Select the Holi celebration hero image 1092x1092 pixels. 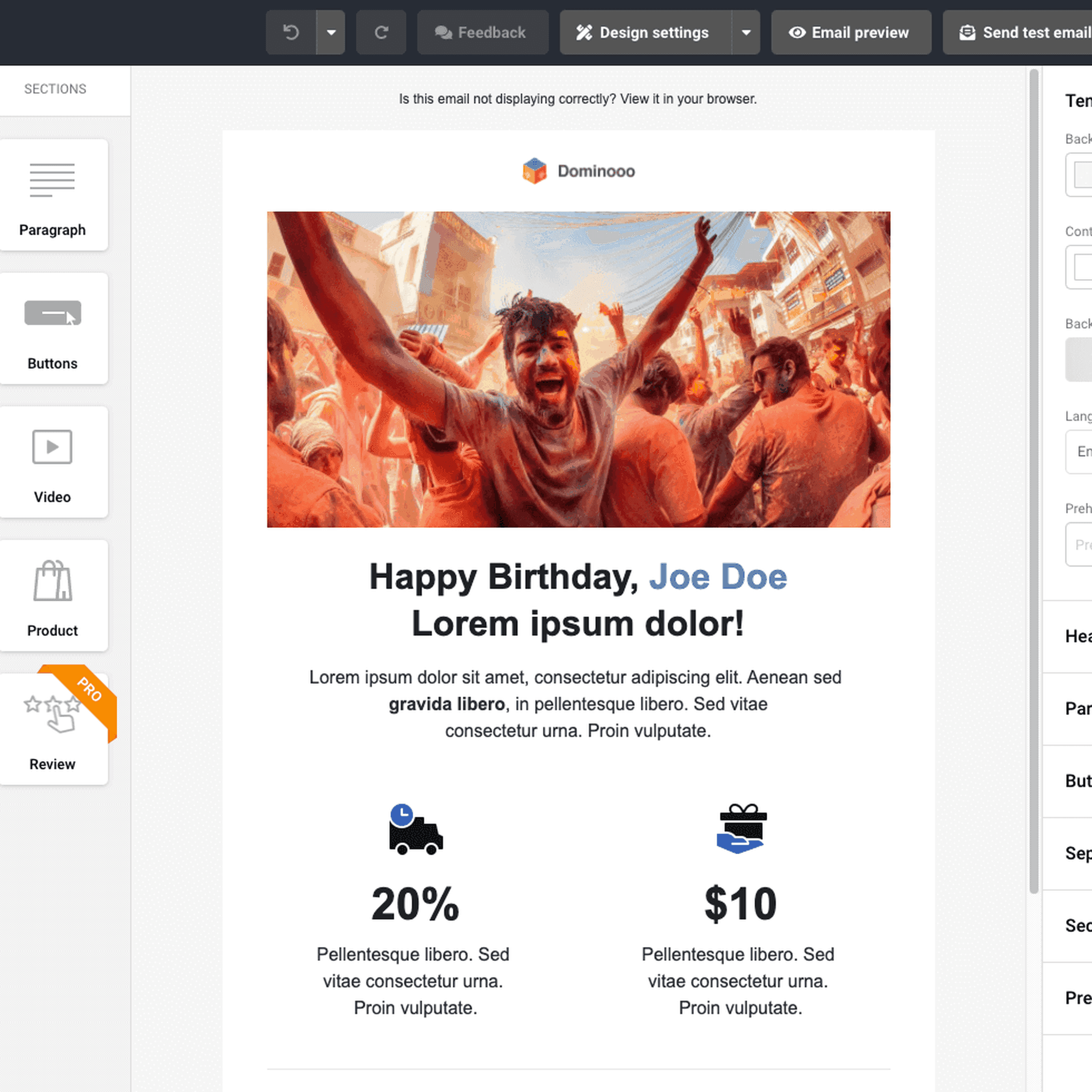click(x=578, y=369)
